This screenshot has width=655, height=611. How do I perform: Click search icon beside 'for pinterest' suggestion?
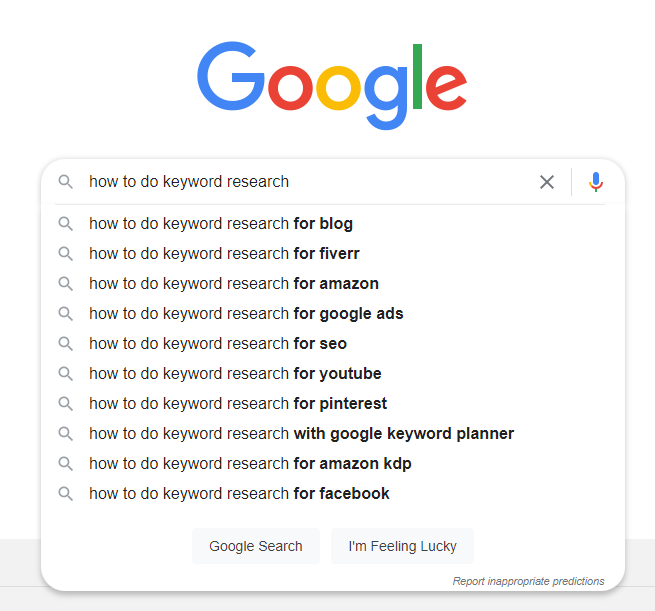pos(66,404)
